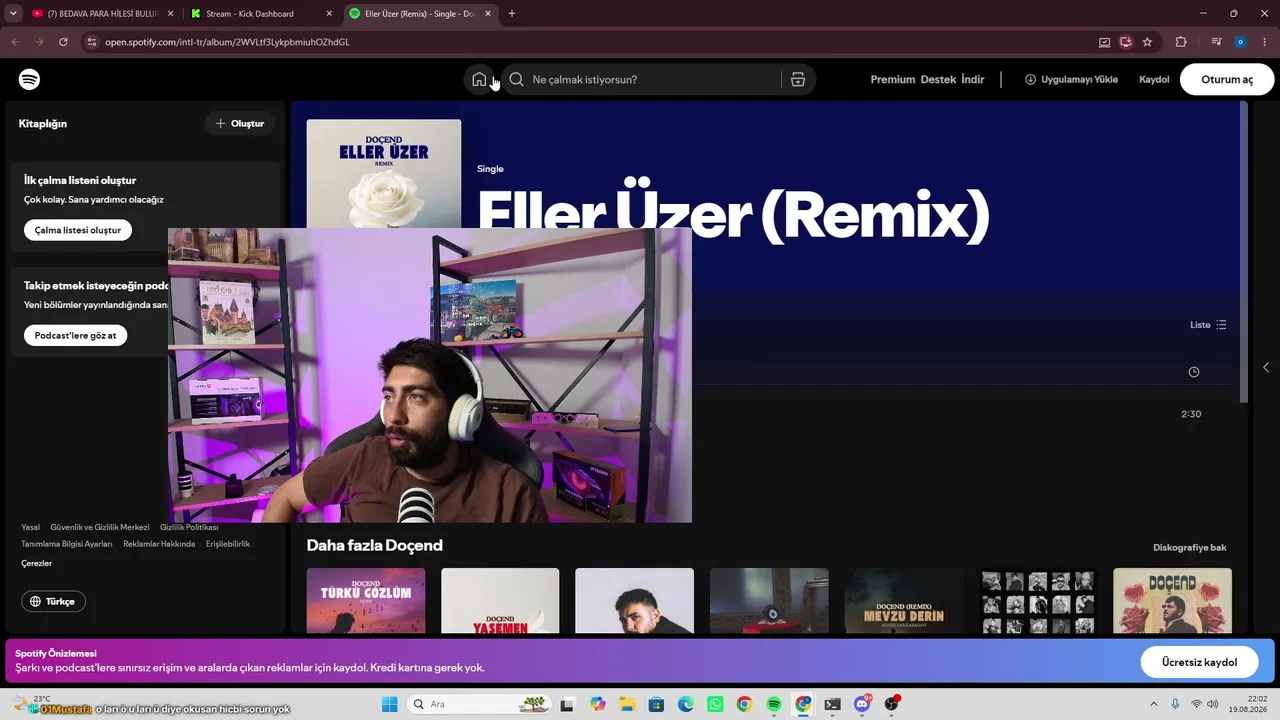Open a new browser tab

512,14
